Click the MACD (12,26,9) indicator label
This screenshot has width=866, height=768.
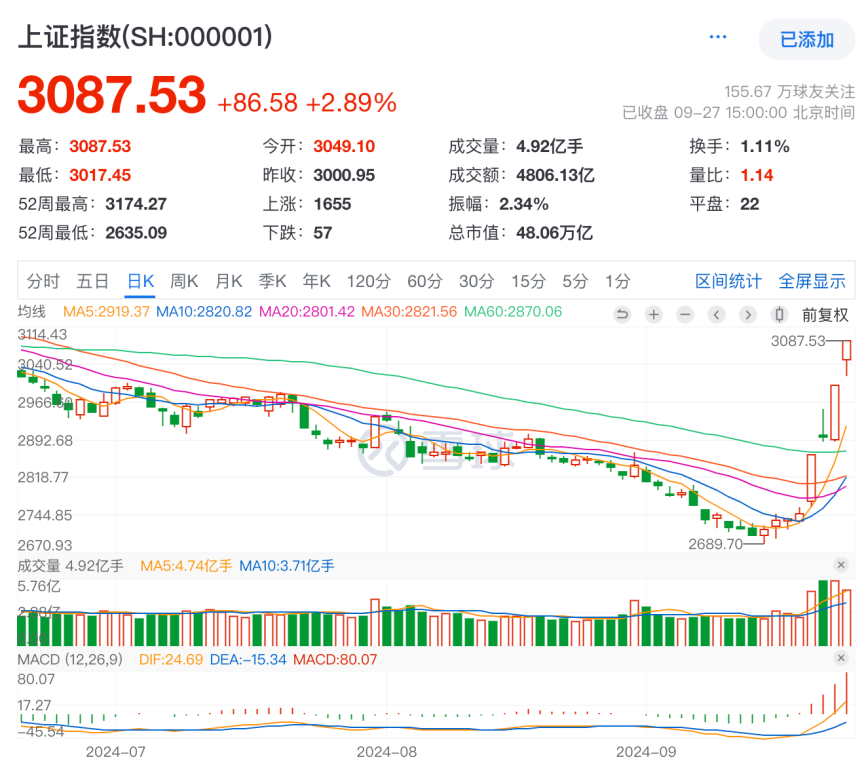pos(70,659)
